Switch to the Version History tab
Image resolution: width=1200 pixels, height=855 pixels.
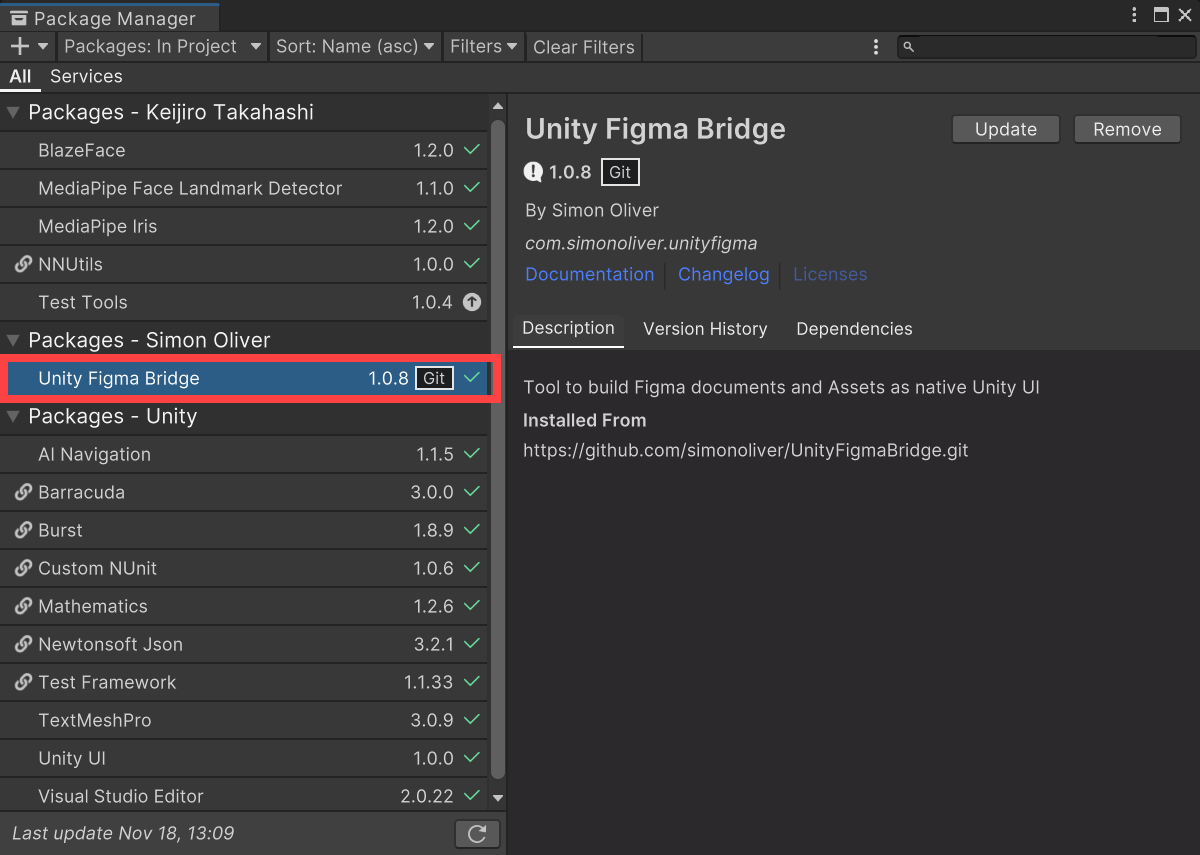[x=705, y=329]
